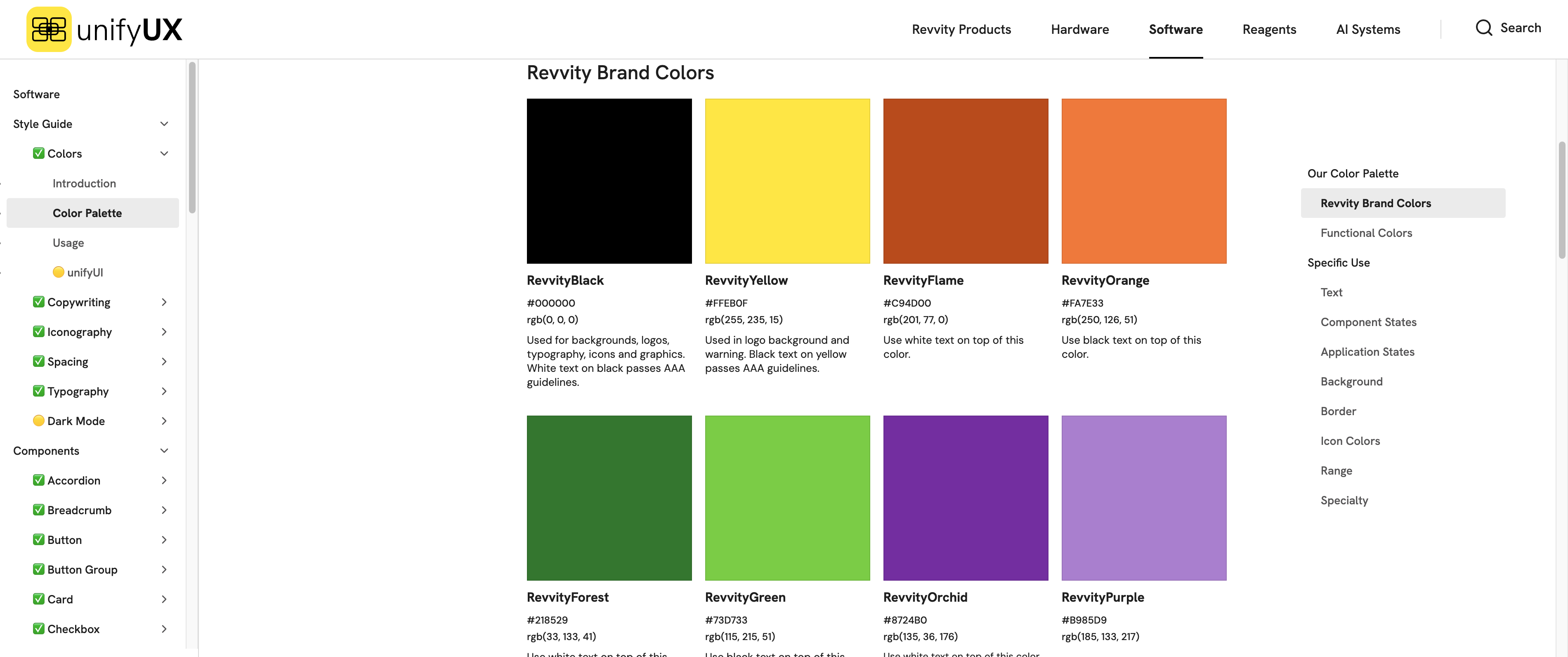The height and width of the screenshot is (657, 1568).
Task: Open the Introduction page in sidebar
Action: pyautogui.click(x=84, y=183)
